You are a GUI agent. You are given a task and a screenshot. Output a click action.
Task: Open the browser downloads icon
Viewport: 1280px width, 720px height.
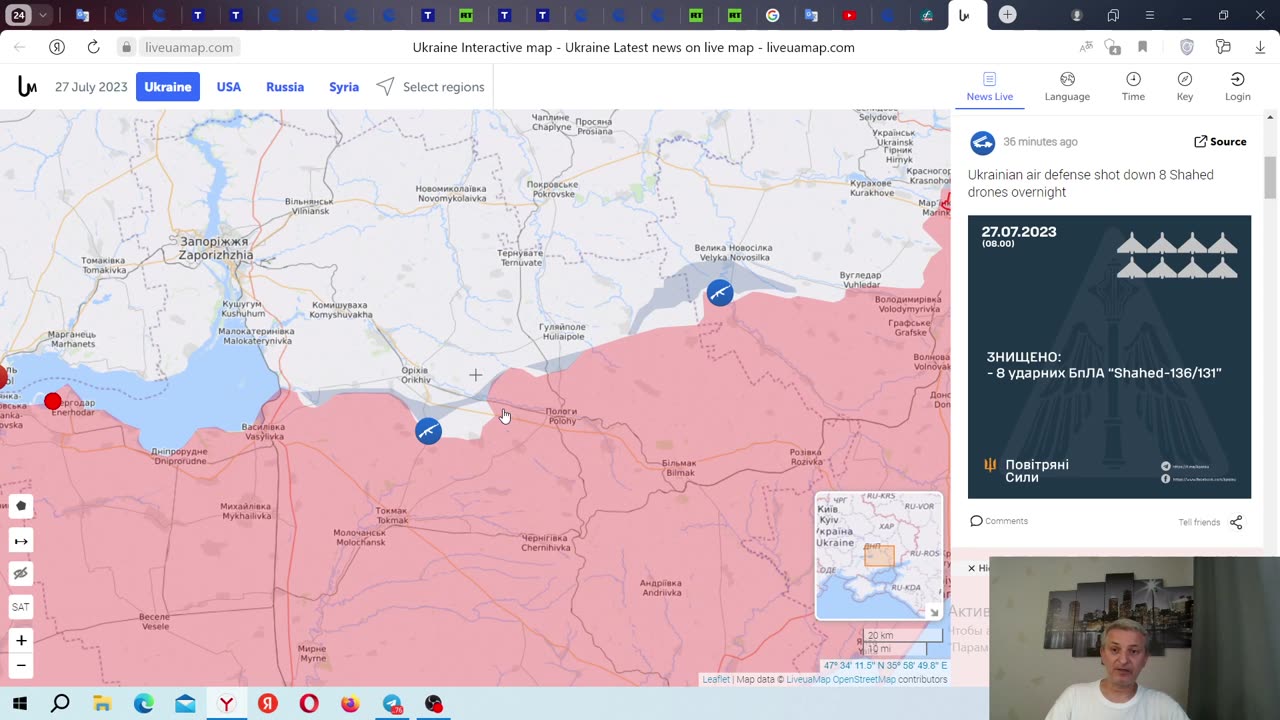1259,47
